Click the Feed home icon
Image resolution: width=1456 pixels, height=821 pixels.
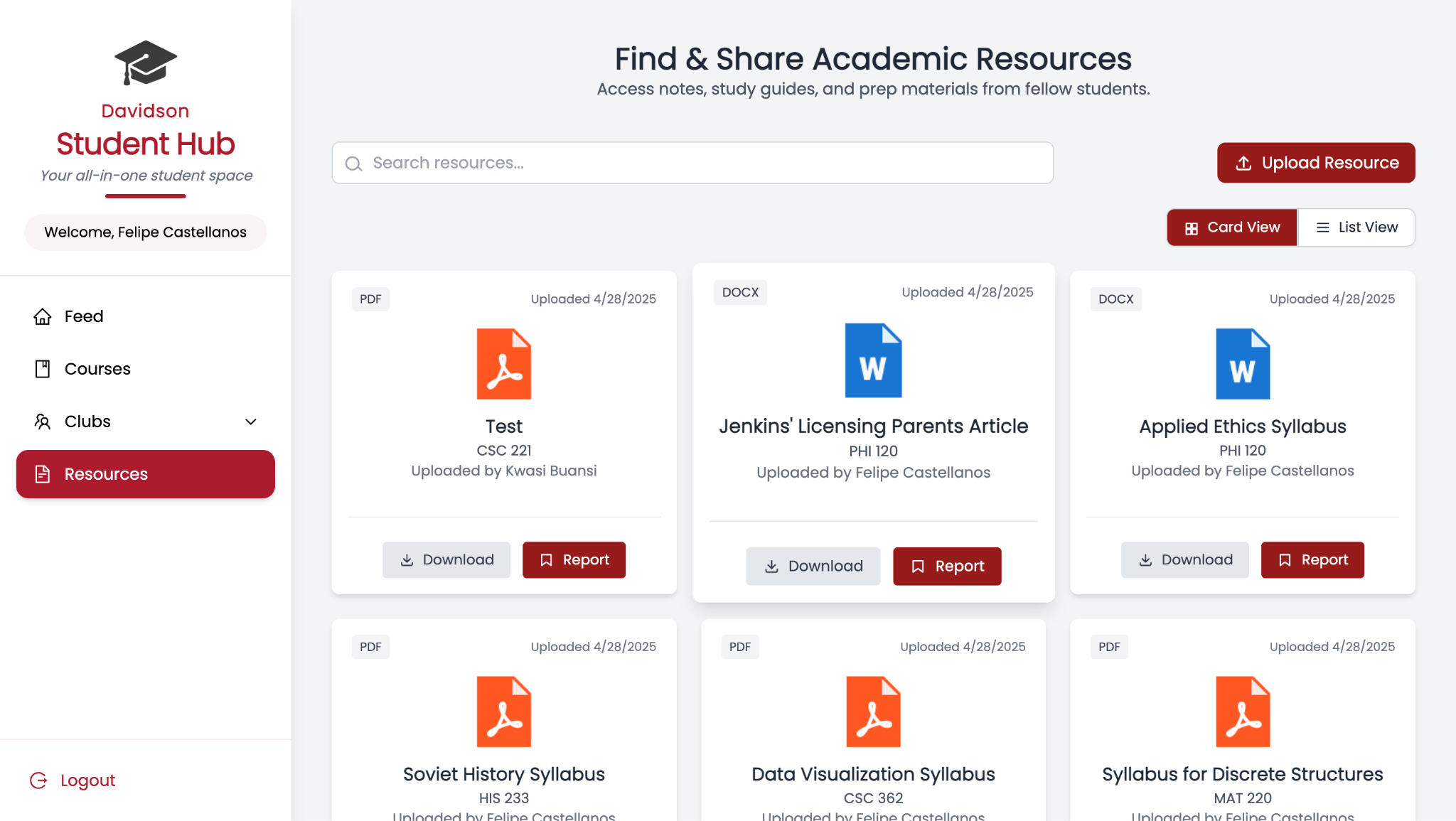43,316
